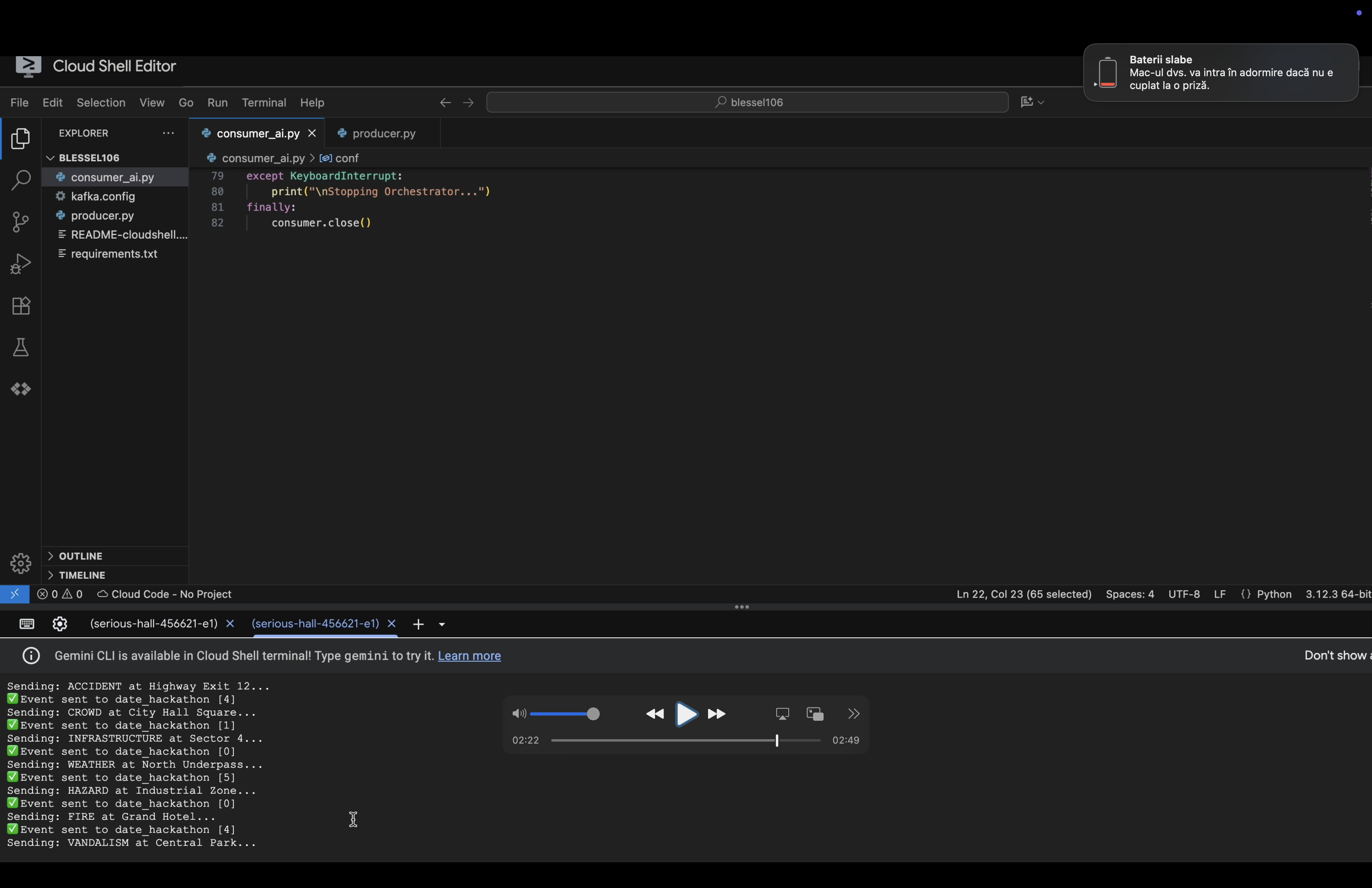The image size is (1372, 888).
Task: Toggle picture-in-picture in video overlay
Action: (x=814, y=714)
